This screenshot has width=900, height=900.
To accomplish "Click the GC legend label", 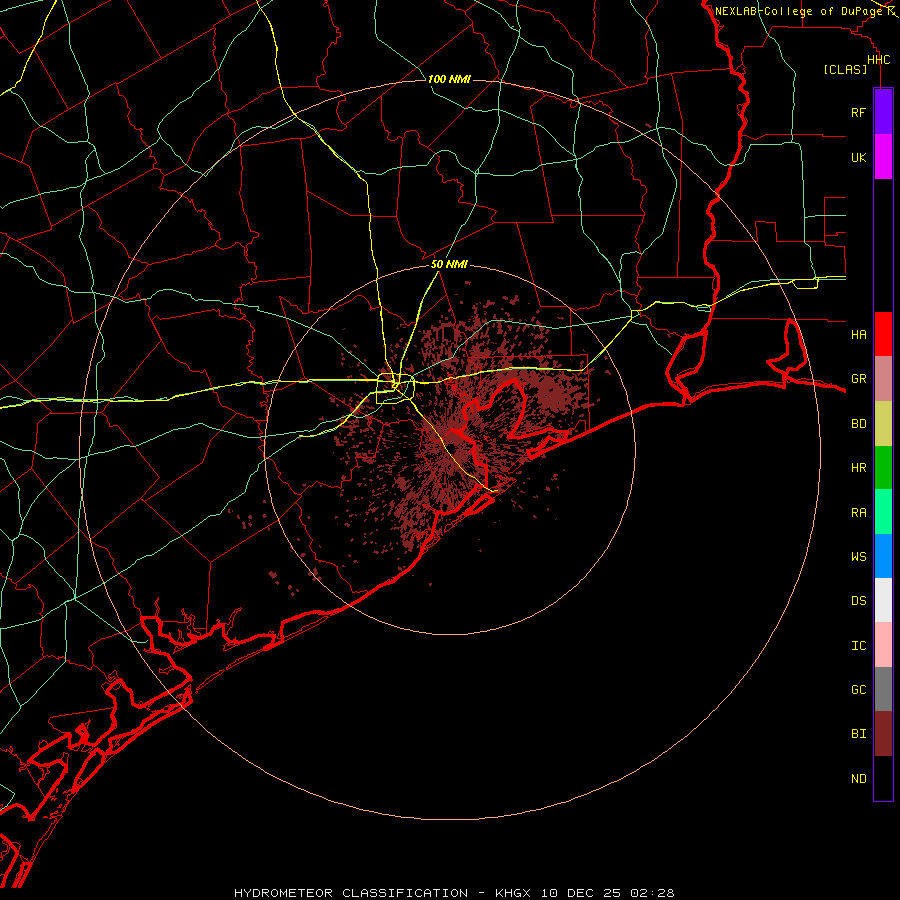I will pyautogui.click(x=858, y=690).
